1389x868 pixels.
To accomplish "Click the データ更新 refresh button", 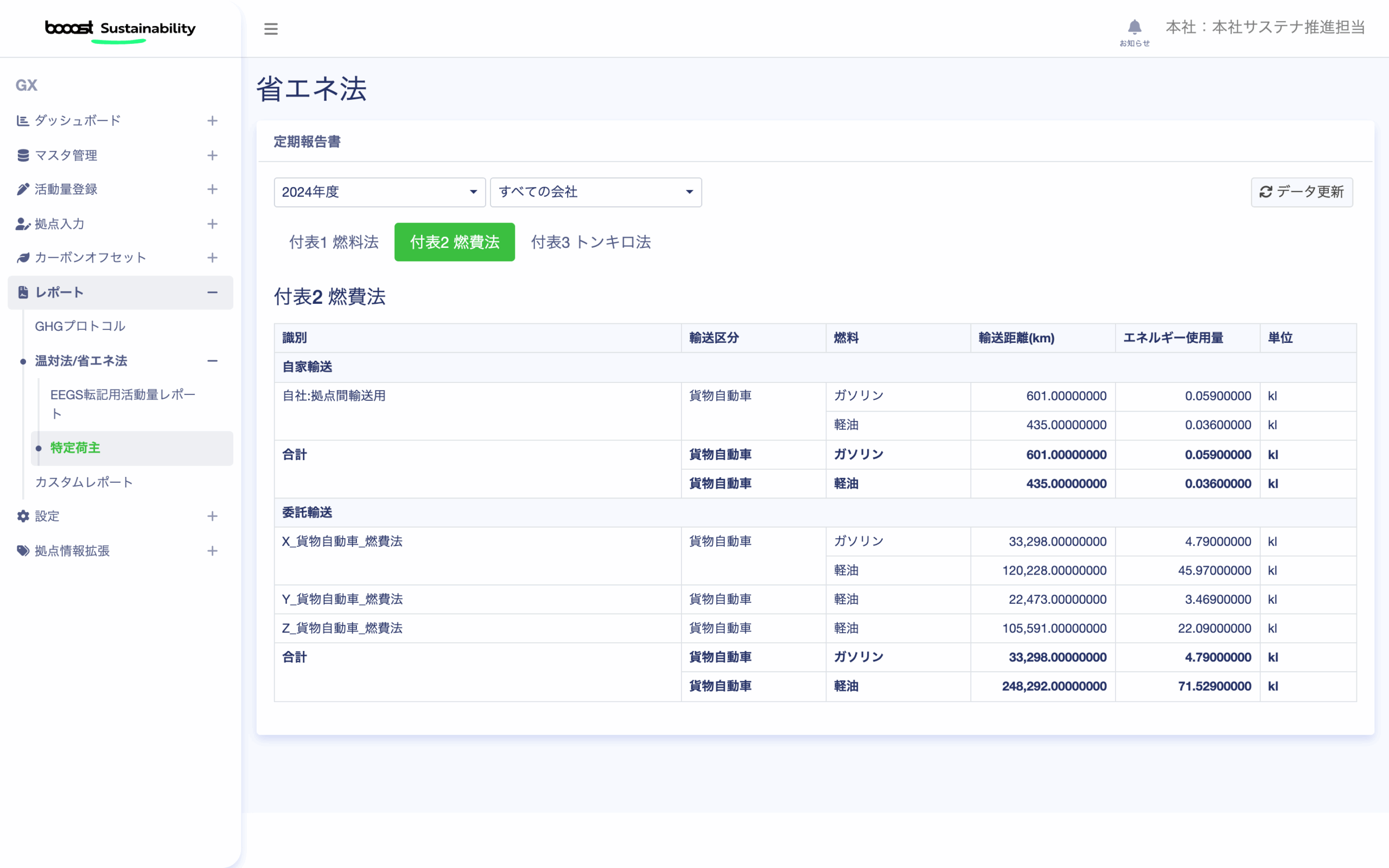I will coord(1301,192).
